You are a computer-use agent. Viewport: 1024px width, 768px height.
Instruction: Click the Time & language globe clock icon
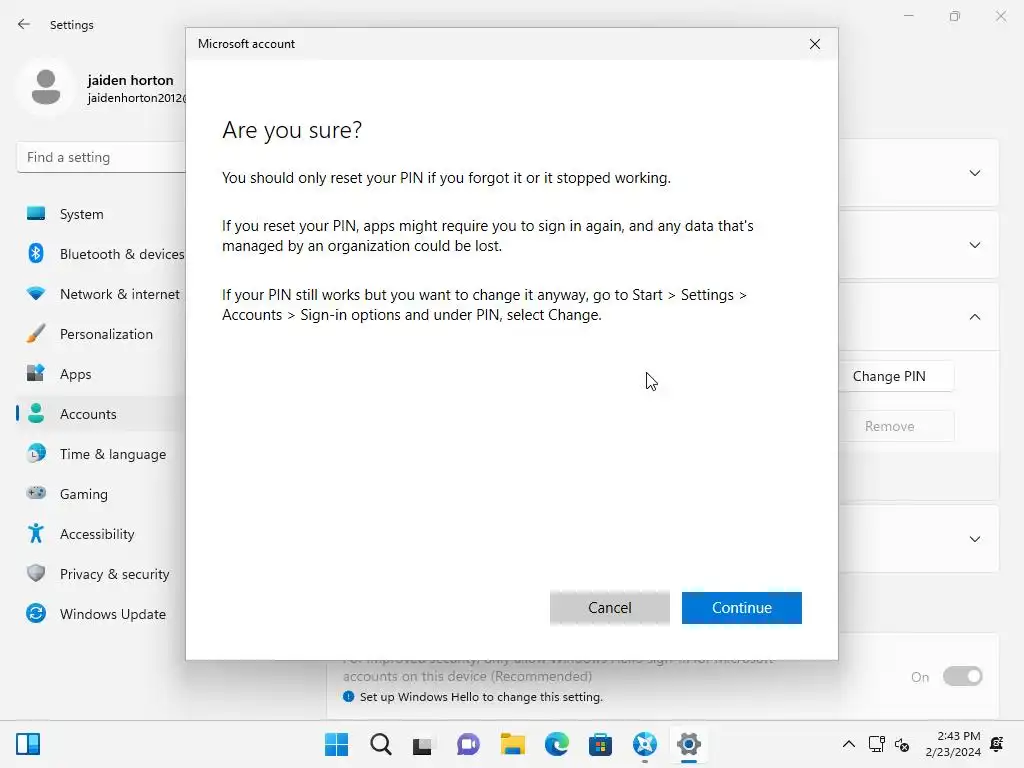click(x=36, y=453)
